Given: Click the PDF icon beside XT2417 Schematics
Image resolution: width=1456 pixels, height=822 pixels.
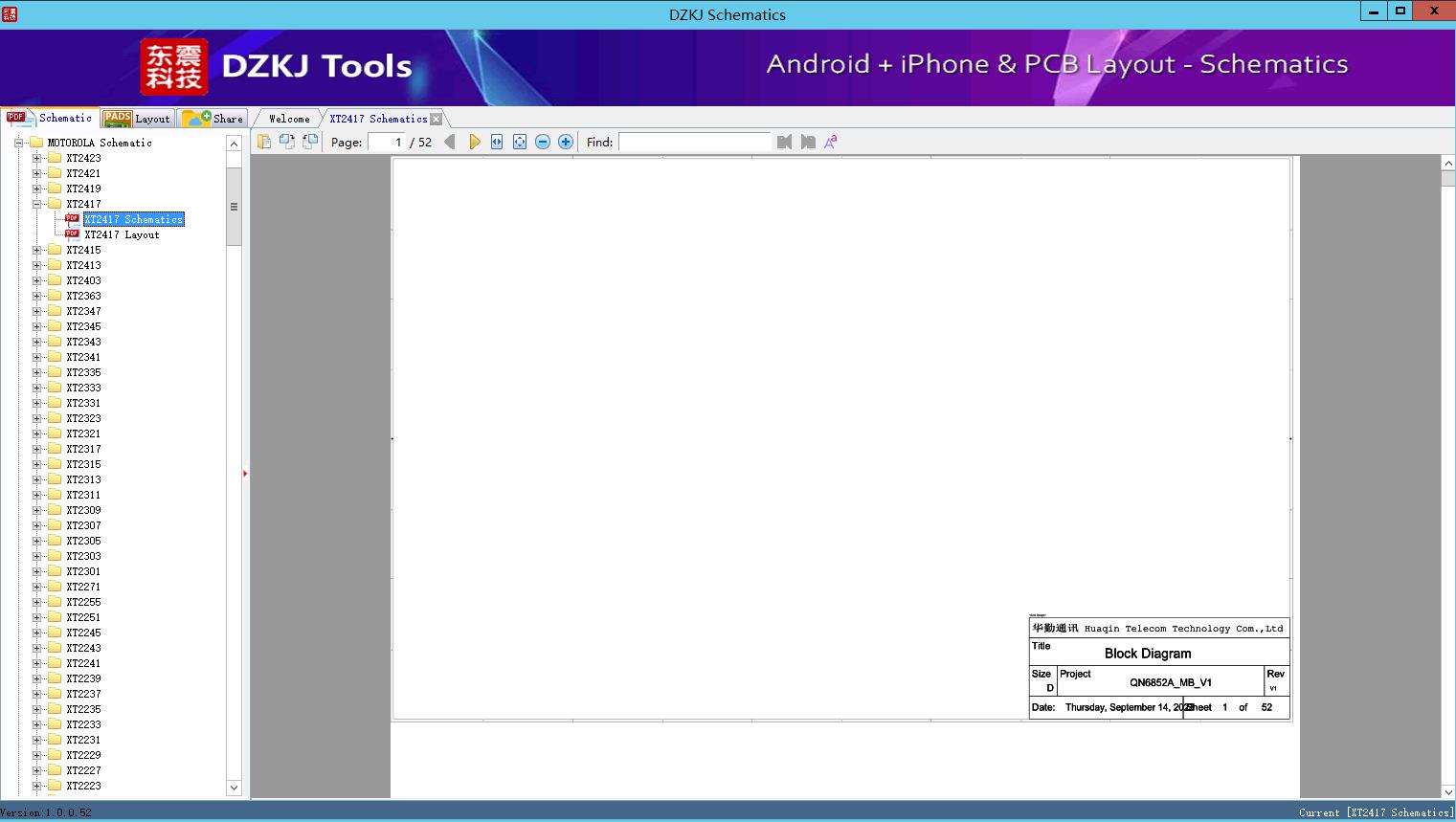Looking at the screenshot, I should pyautogui.click(x=72, y=218).
